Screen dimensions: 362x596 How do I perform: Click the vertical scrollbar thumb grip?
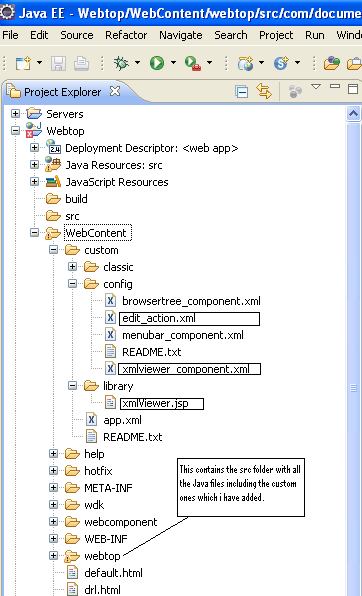point(353,388)
